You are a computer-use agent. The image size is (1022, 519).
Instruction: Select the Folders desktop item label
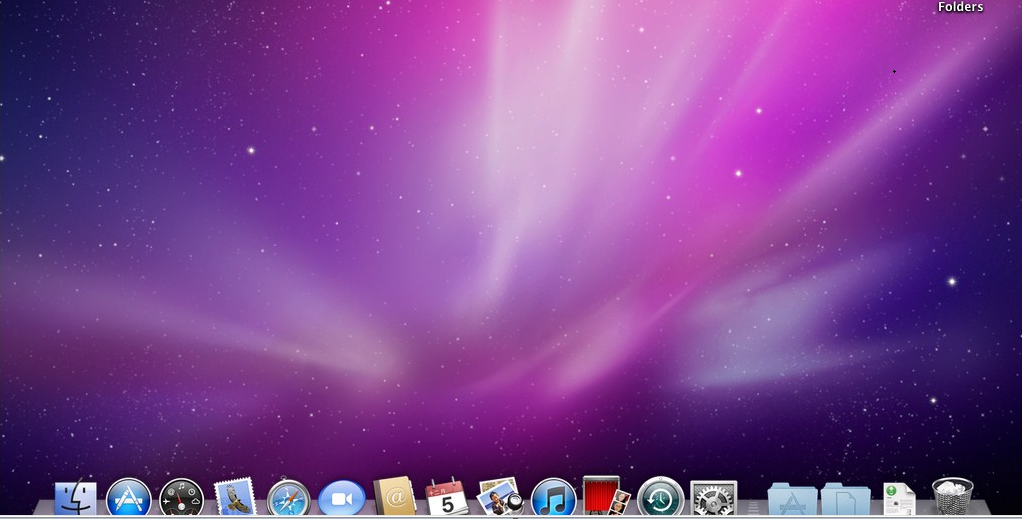coord(960,7)
